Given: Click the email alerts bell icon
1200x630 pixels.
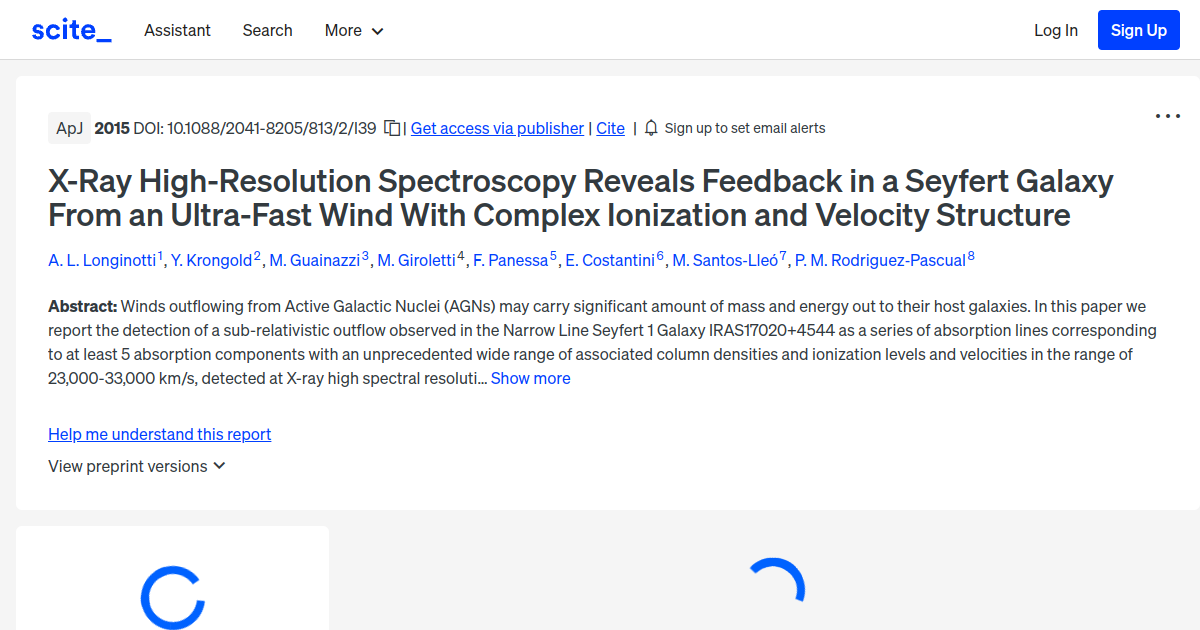Looking at the screenshot, I should point(651,128).
